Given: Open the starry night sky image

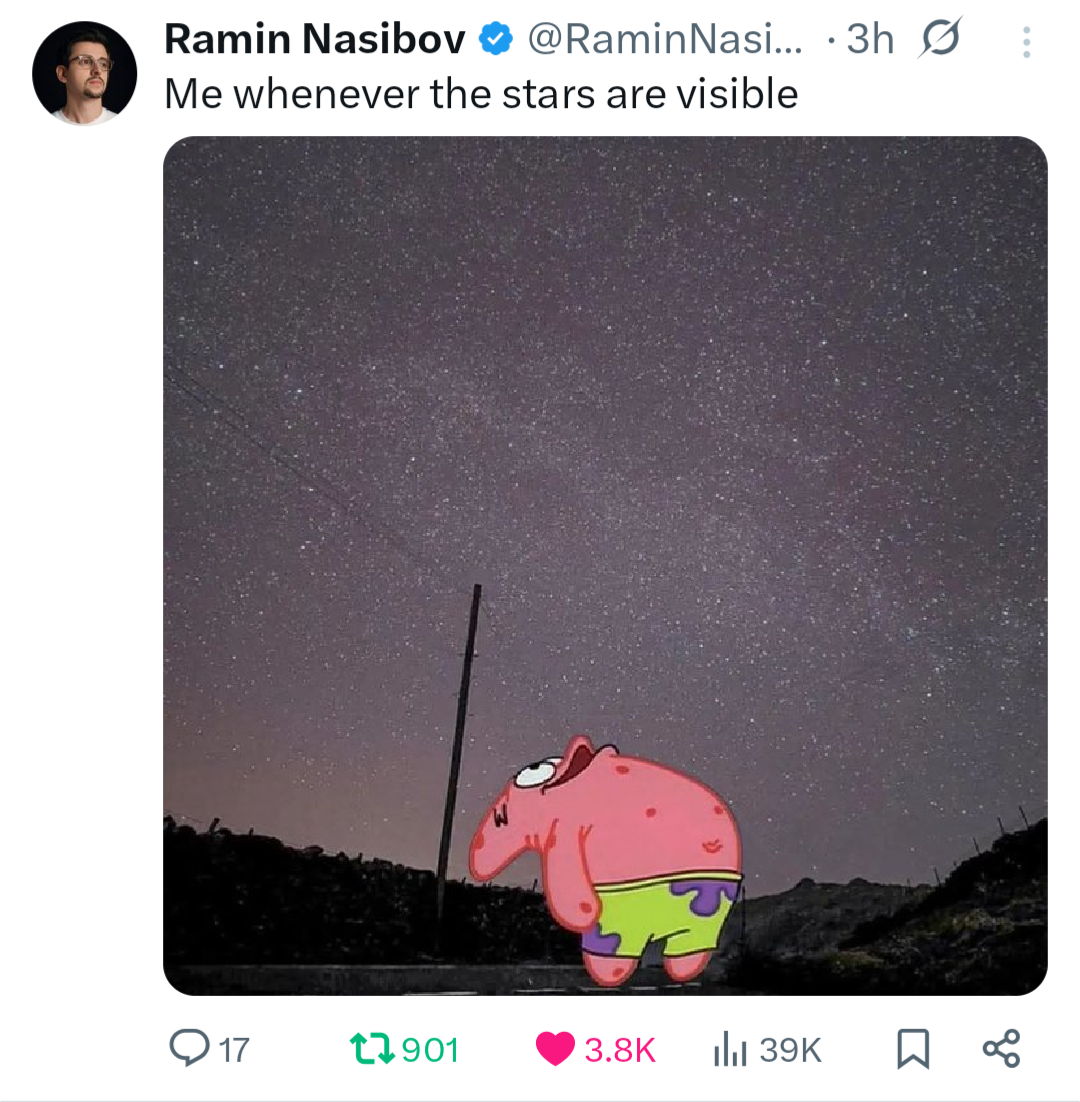Looking at the screenshot, I should (x=605, y=565).
